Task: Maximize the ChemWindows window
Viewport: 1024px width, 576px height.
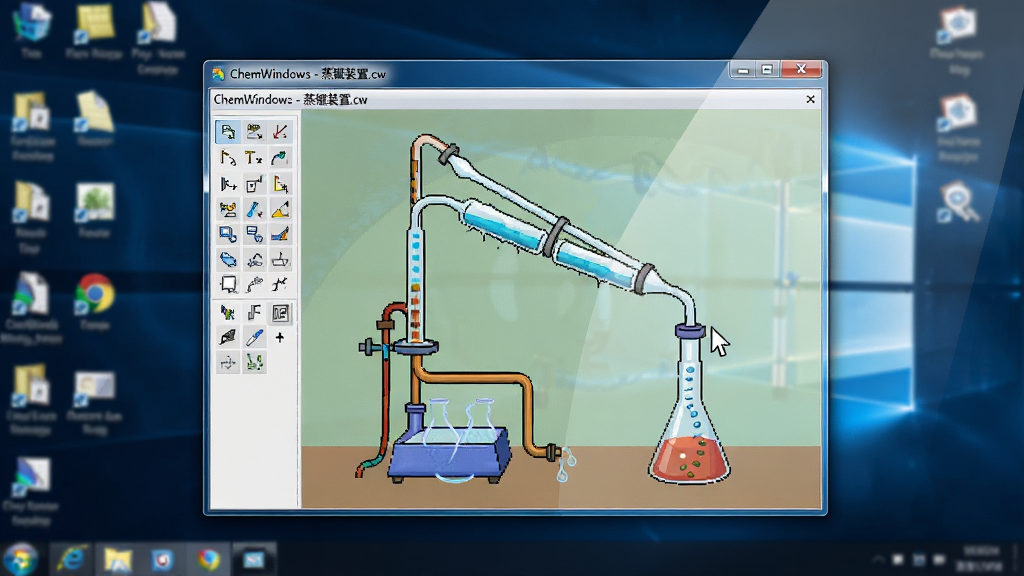Action: click(767, 69)
